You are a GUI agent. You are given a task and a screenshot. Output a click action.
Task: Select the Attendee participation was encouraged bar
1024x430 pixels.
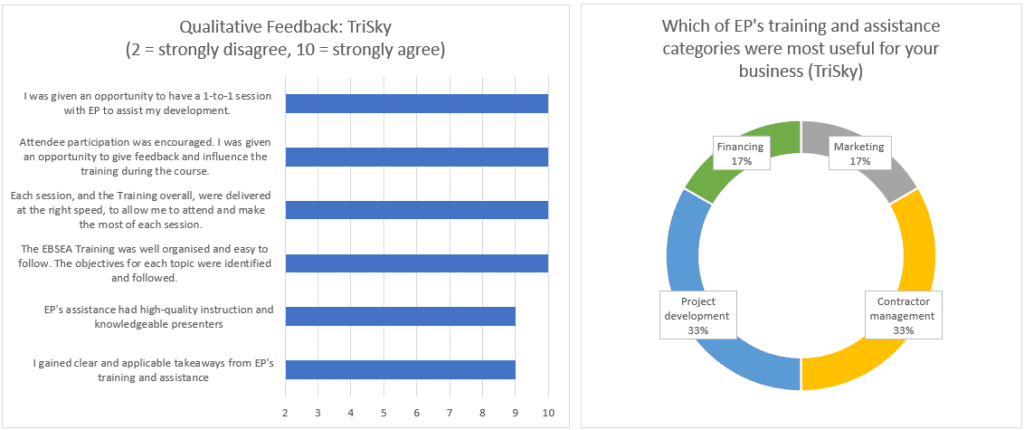pyautogui.click(x=416, y=156)
